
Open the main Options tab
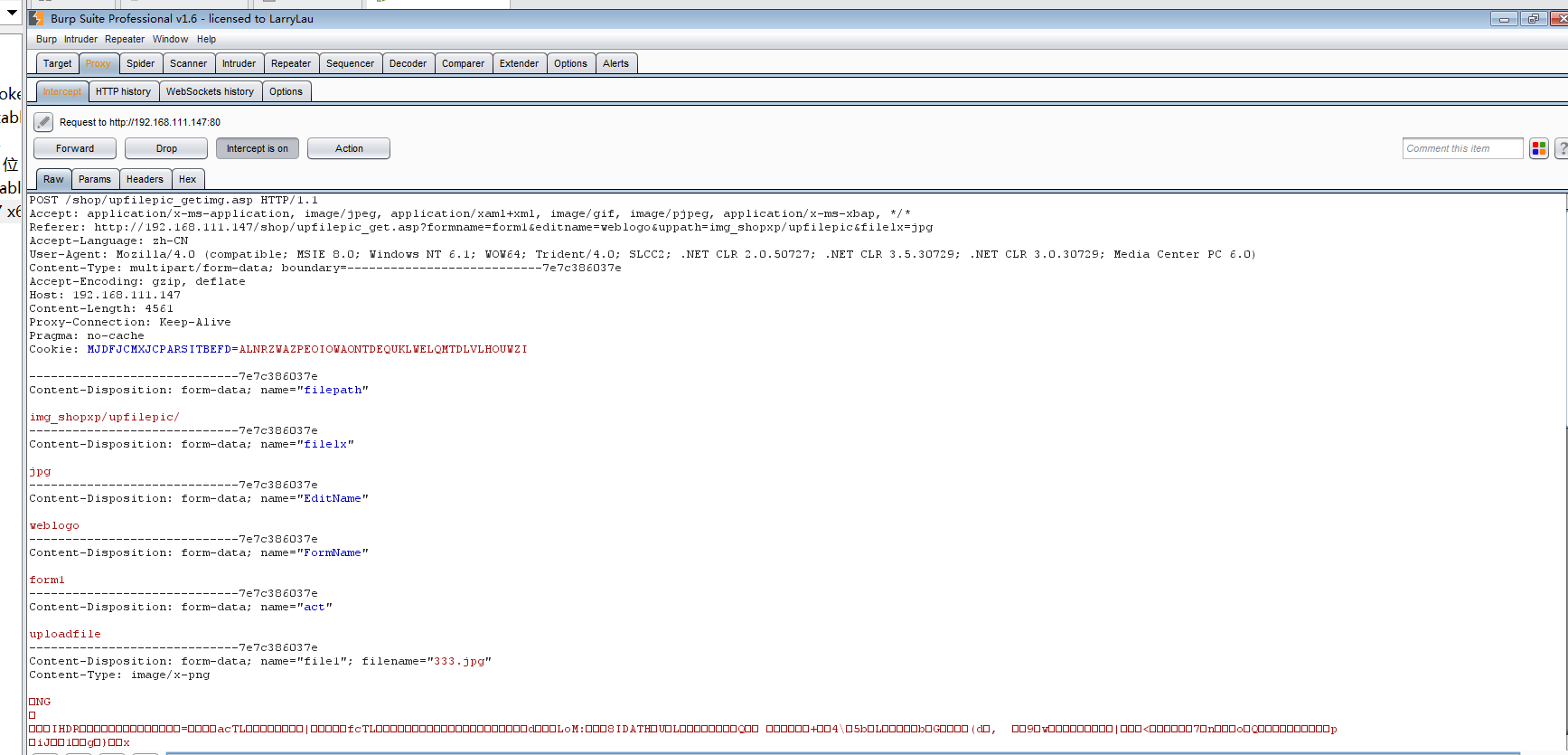pos(570,63)
